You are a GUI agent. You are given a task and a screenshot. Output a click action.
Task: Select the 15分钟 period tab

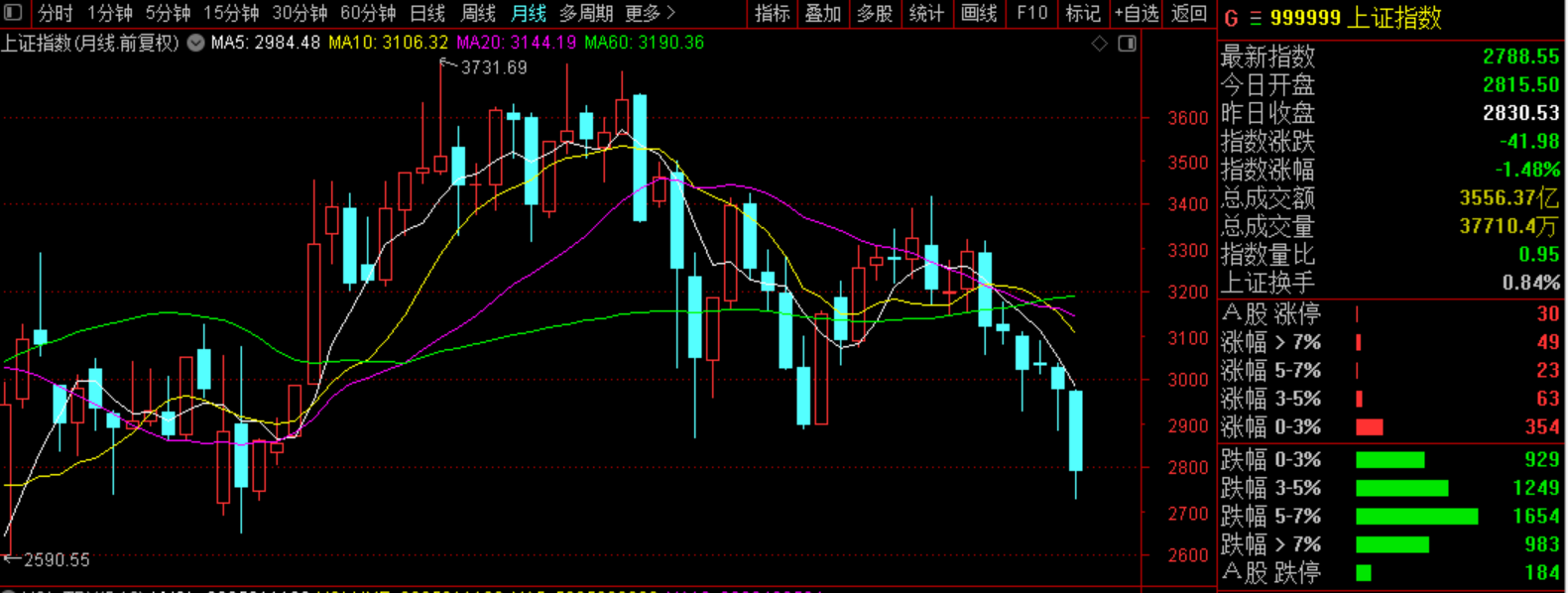(231, 13)
